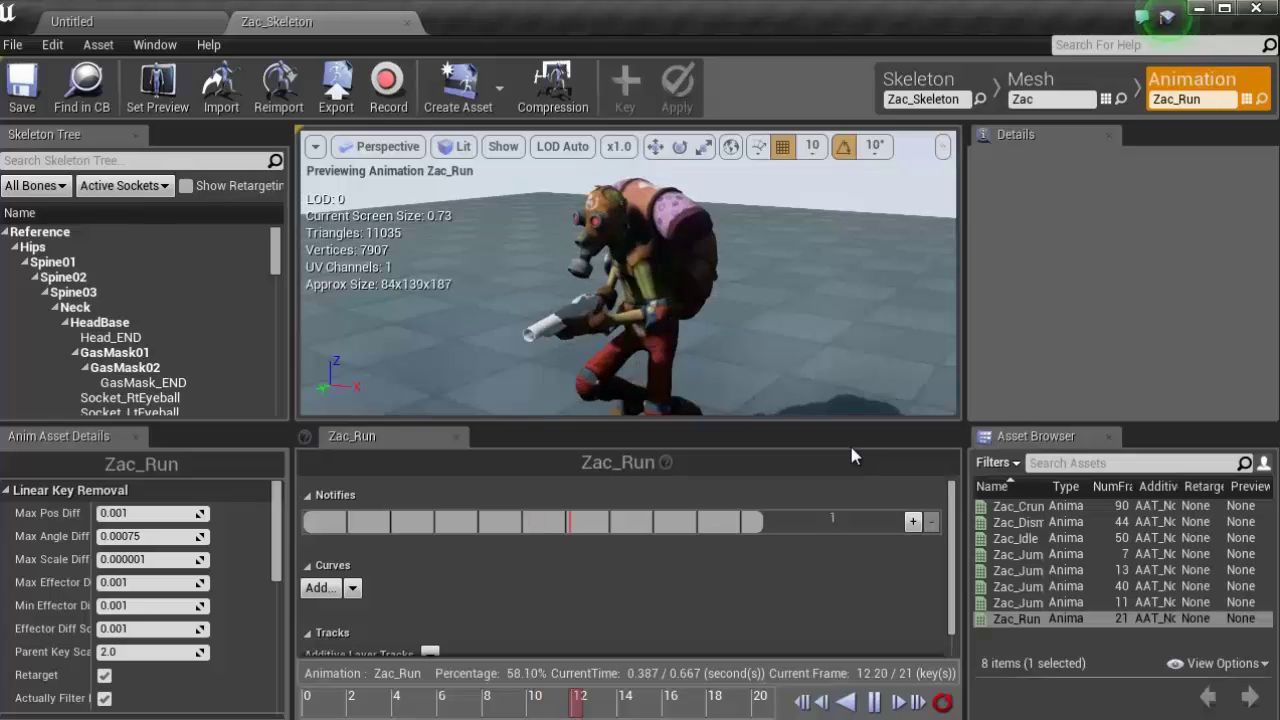Click the red timeline scrubber handle

(576, 704)
